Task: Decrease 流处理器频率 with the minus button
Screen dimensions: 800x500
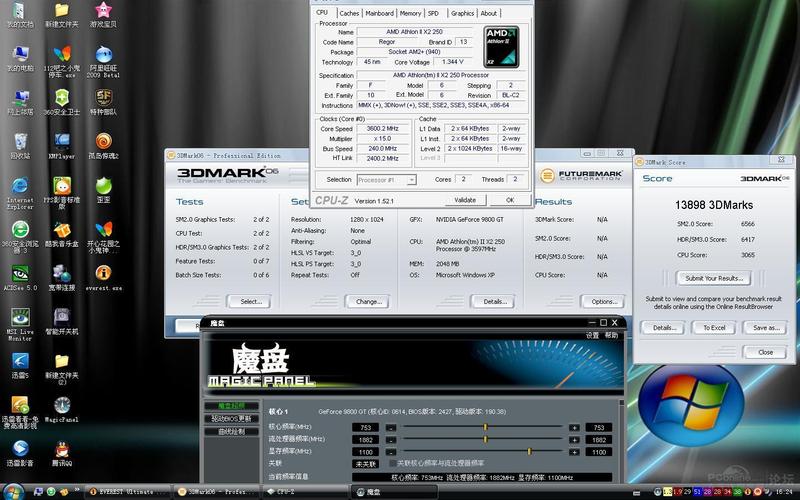Action: tap(390, 440)
